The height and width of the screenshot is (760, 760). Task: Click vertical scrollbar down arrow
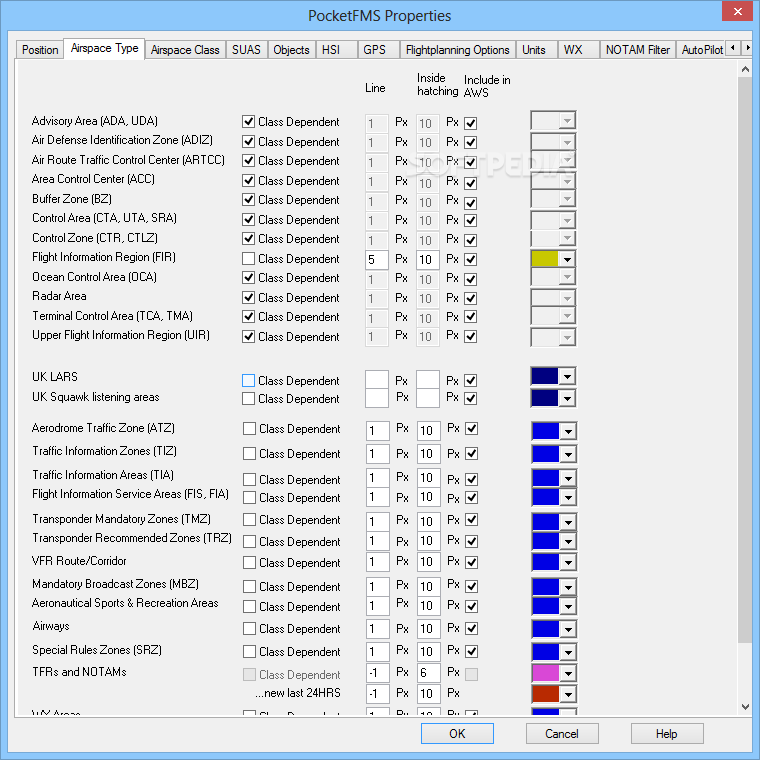click(745, 707)
